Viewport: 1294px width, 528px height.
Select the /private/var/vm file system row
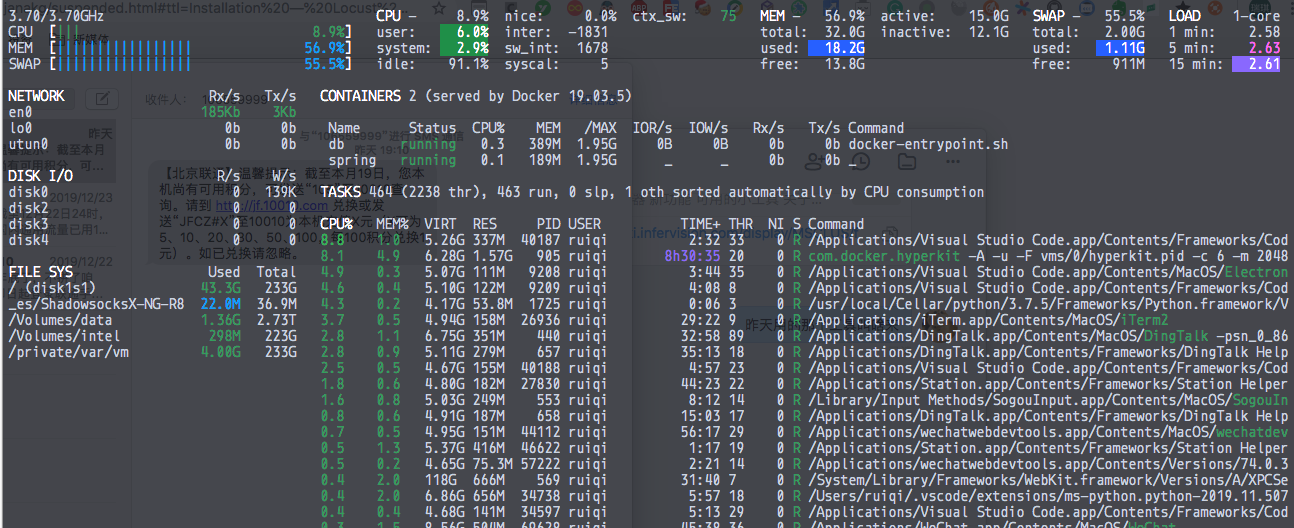click(152, 352)
